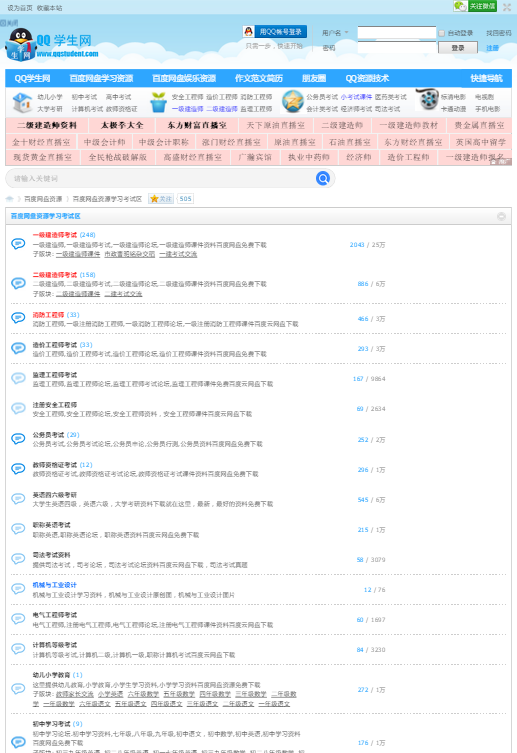Viewport: 517px width, 753px height.
Task: Click the 小考试课件 category link
Action: tap(356, 97)
